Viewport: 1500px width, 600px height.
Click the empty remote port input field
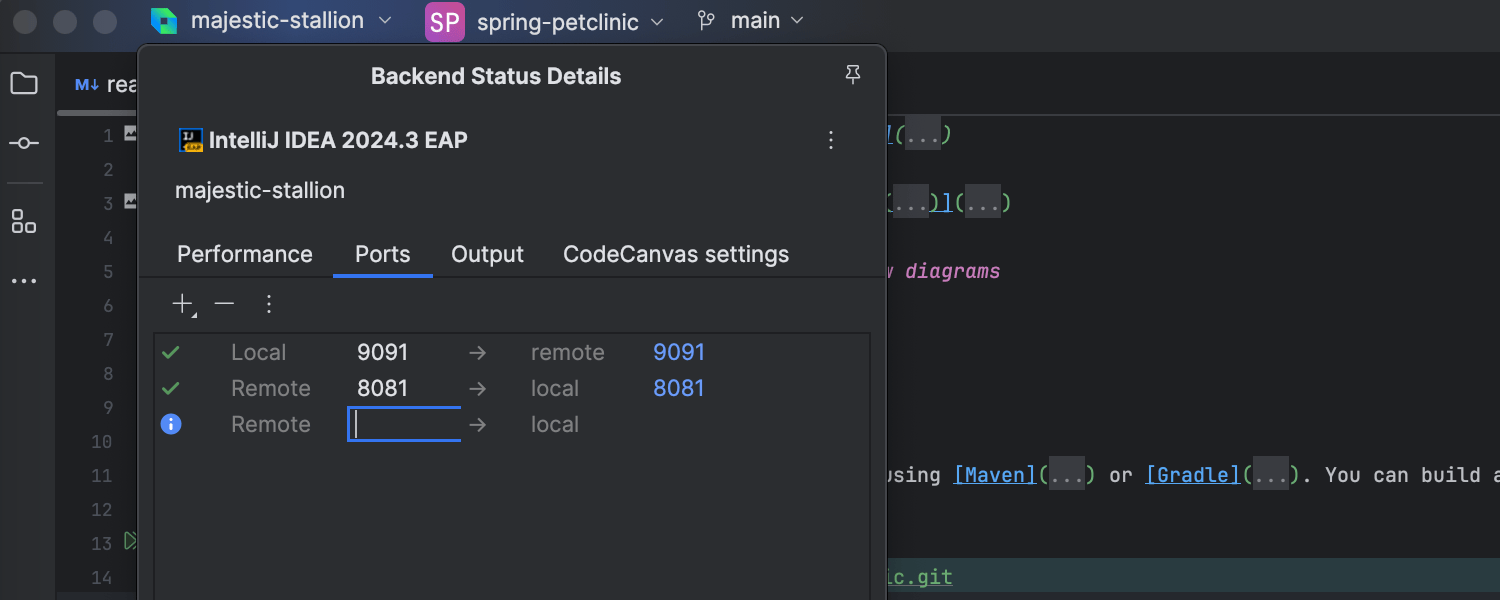404,424
